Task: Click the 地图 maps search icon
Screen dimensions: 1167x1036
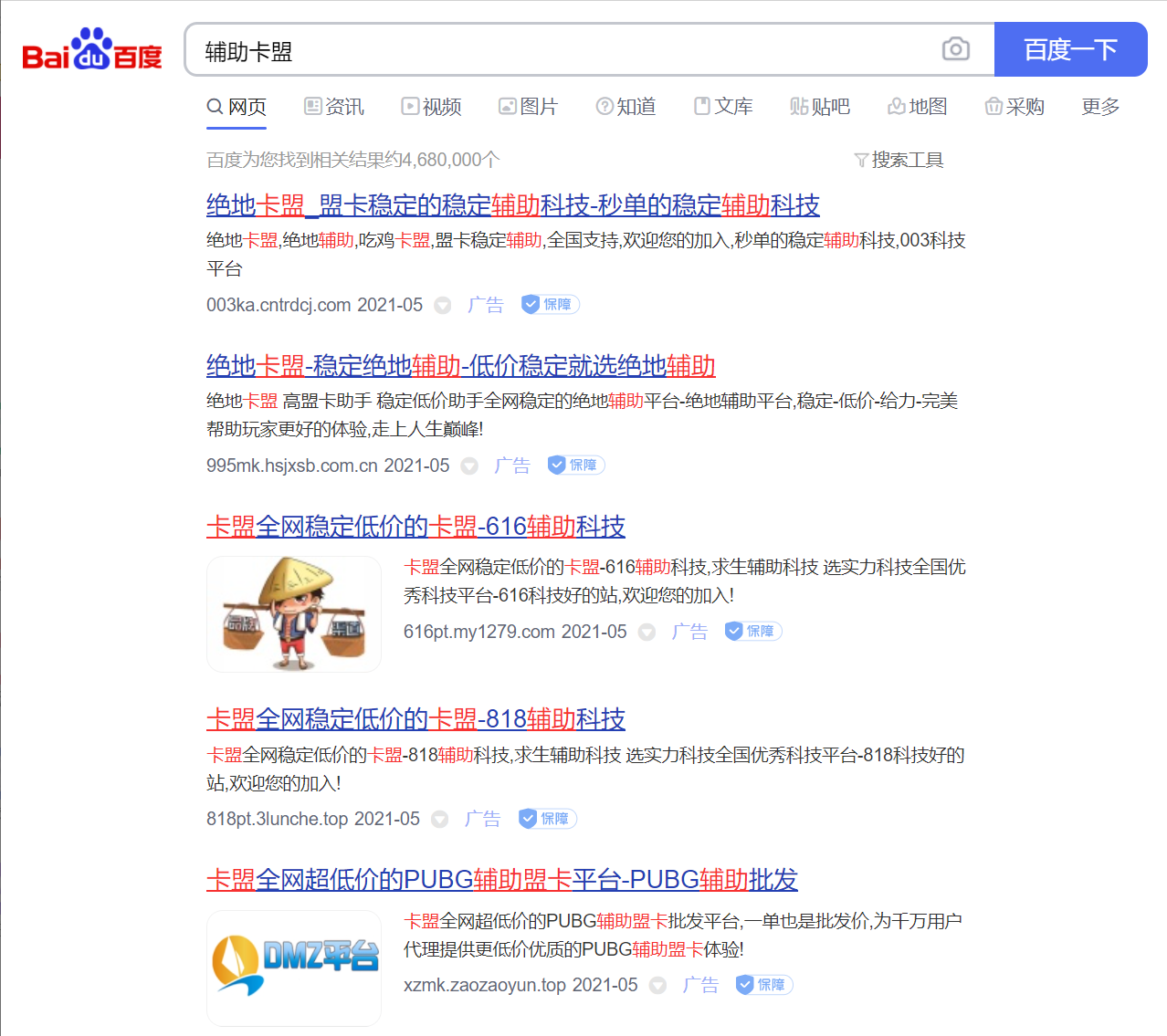Action: coord(896,107)
